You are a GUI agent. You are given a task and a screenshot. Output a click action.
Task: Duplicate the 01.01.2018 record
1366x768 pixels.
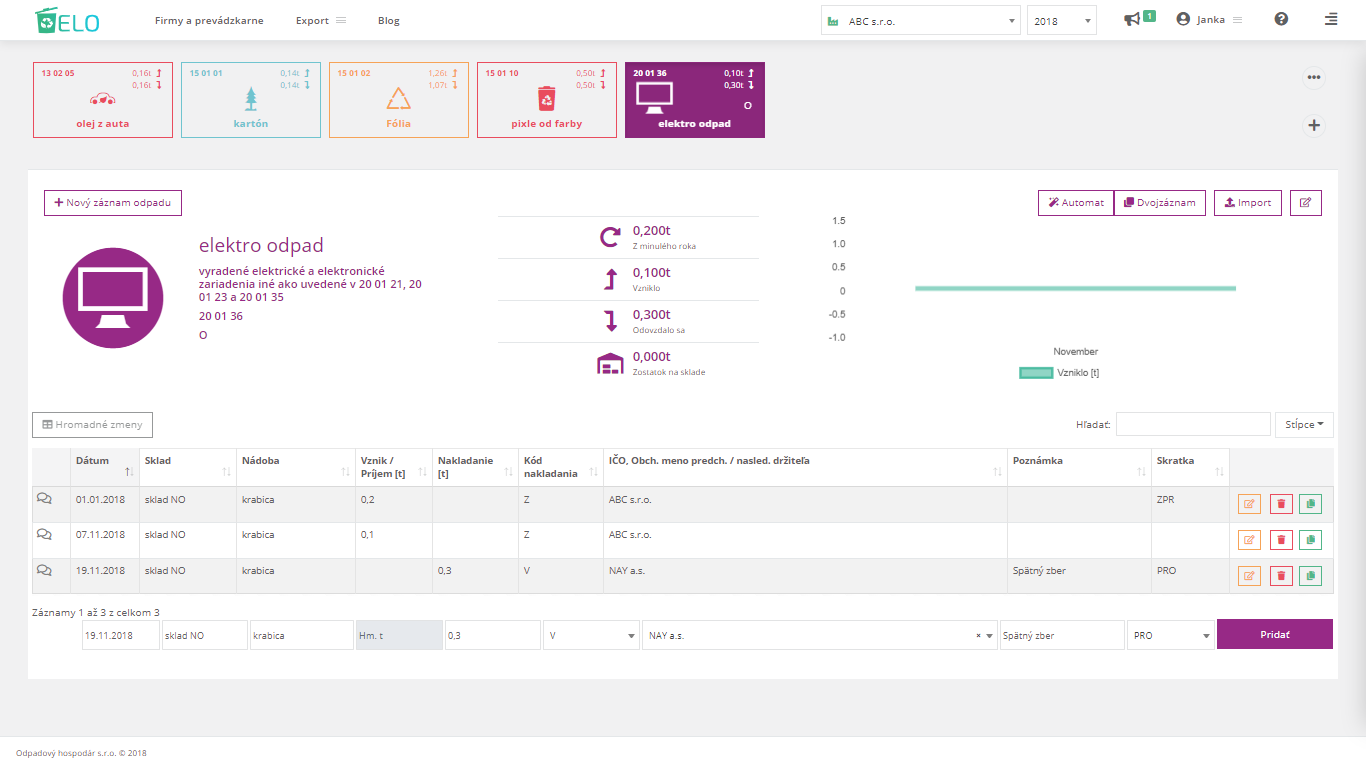click(1310, 504)
